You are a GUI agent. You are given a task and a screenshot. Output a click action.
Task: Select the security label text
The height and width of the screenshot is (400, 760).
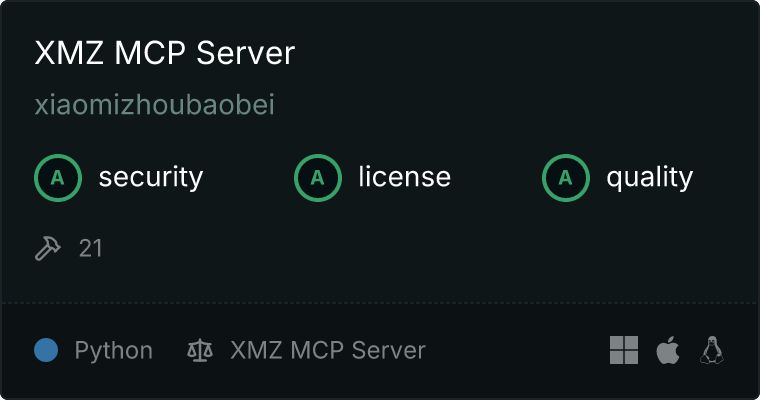pyautogui.click(x=151, y=177)
